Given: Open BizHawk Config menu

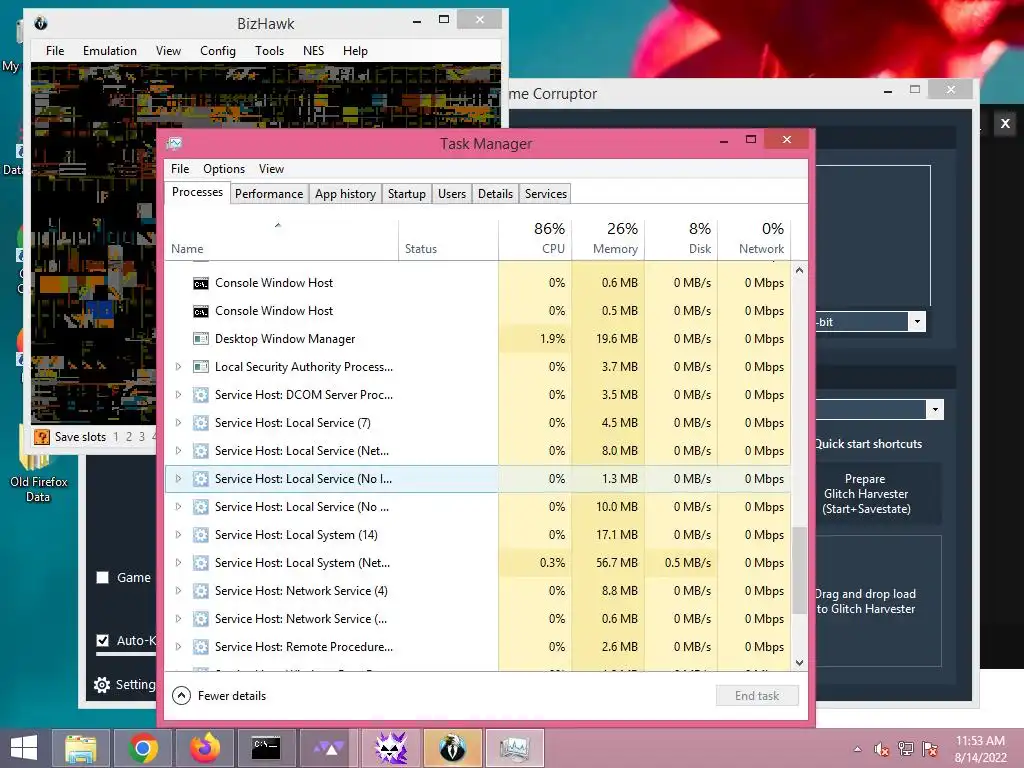Looking at the screenshot, I should coord(217,51).
